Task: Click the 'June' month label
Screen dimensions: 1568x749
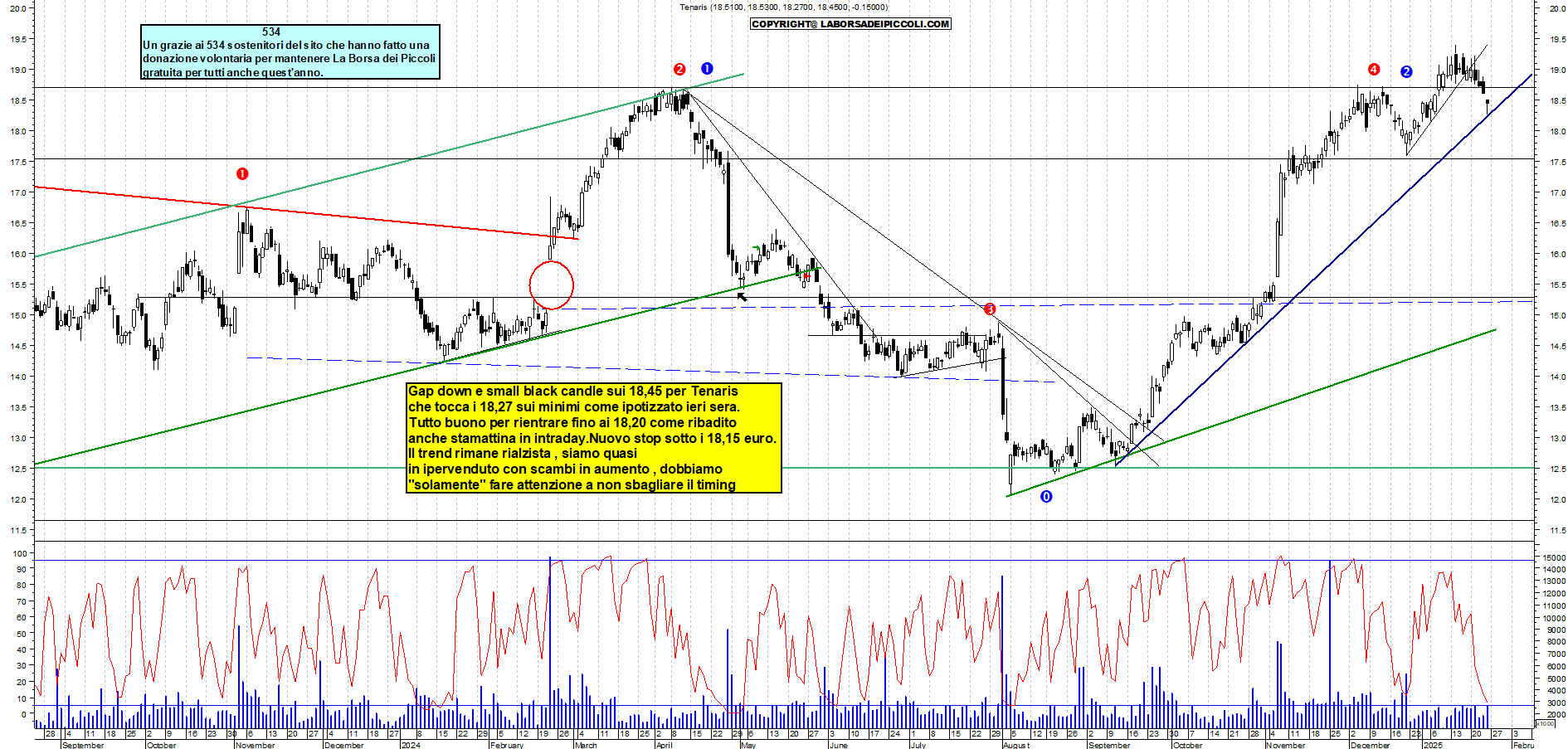Action: [x=839, y=745]
